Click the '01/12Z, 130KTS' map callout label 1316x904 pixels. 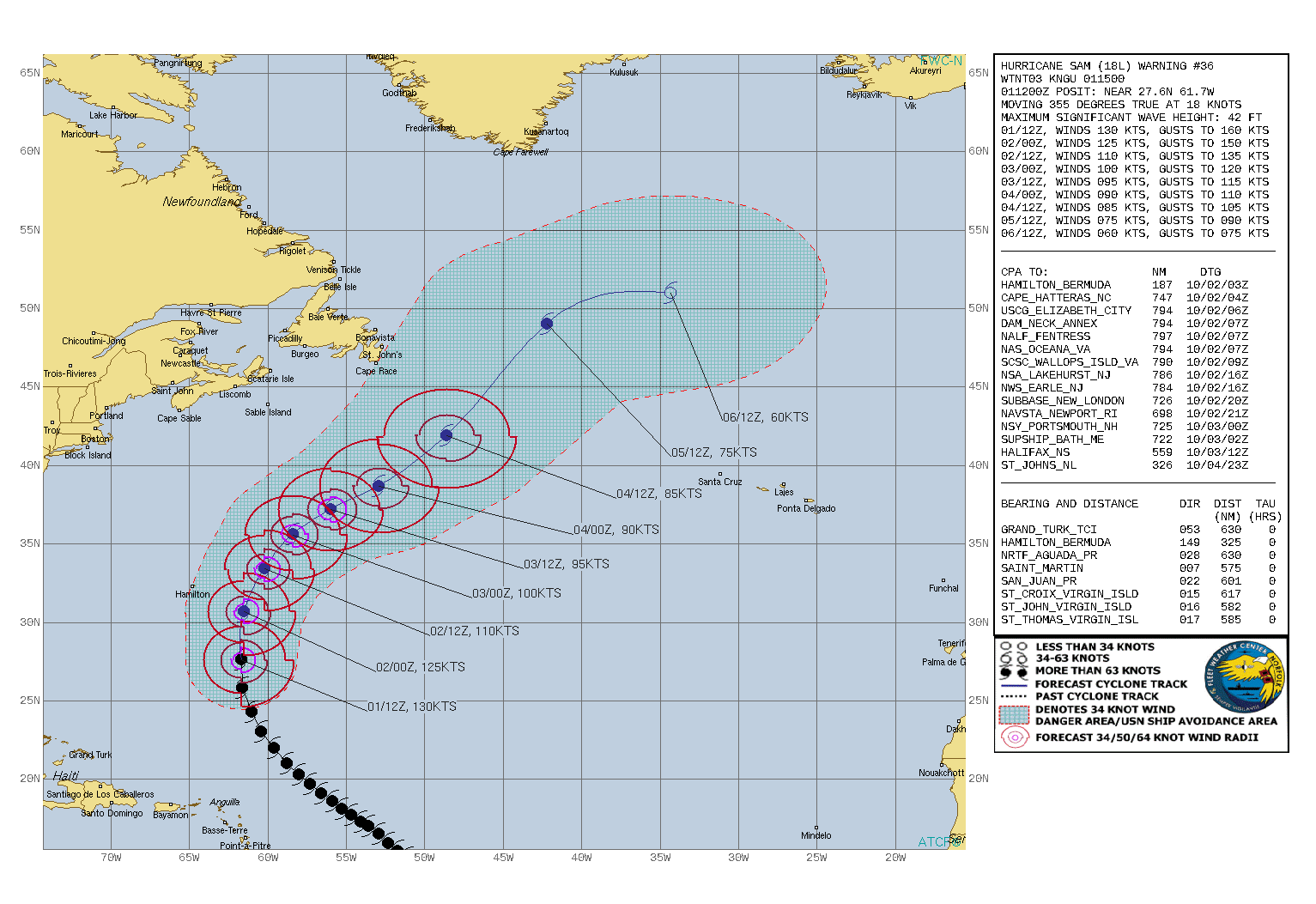click(x=412, y=707)
